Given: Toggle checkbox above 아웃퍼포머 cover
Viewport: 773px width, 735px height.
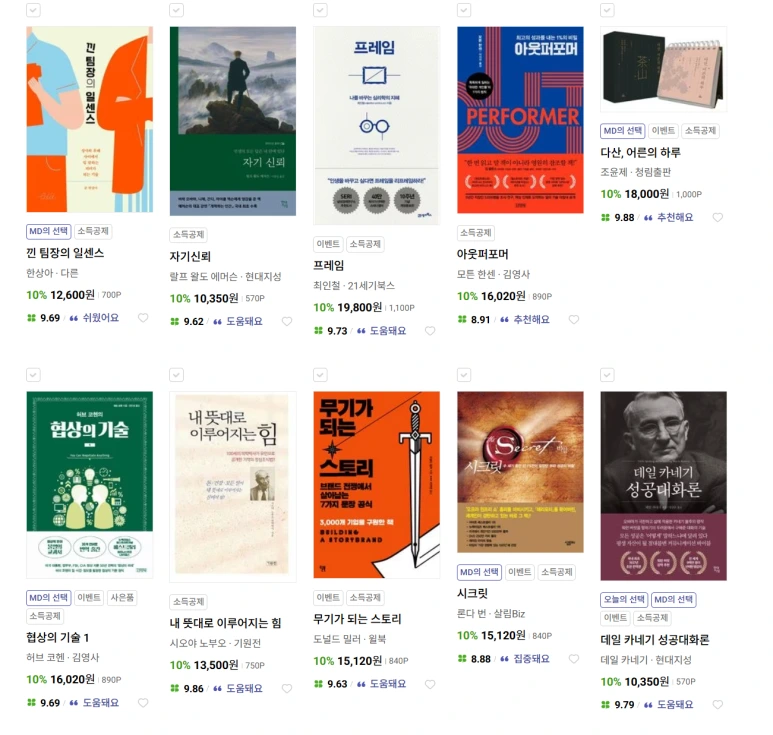Looking at the screenshot, I should [x=464, y=10].
